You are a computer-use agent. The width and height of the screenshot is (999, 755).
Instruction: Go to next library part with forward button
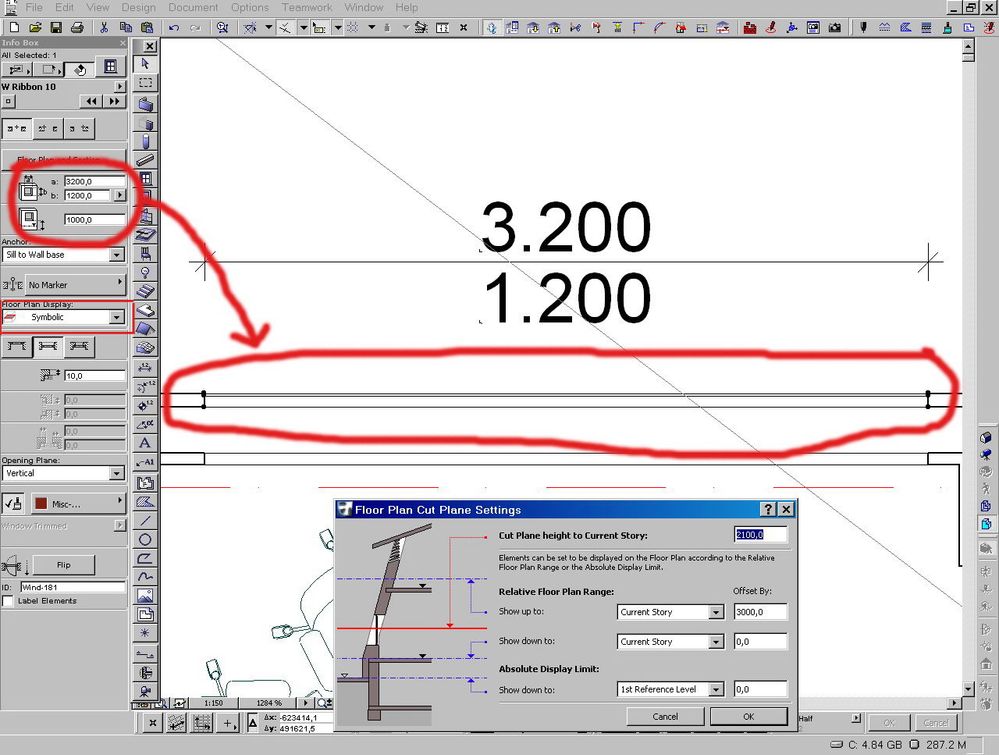coord(114,101)
